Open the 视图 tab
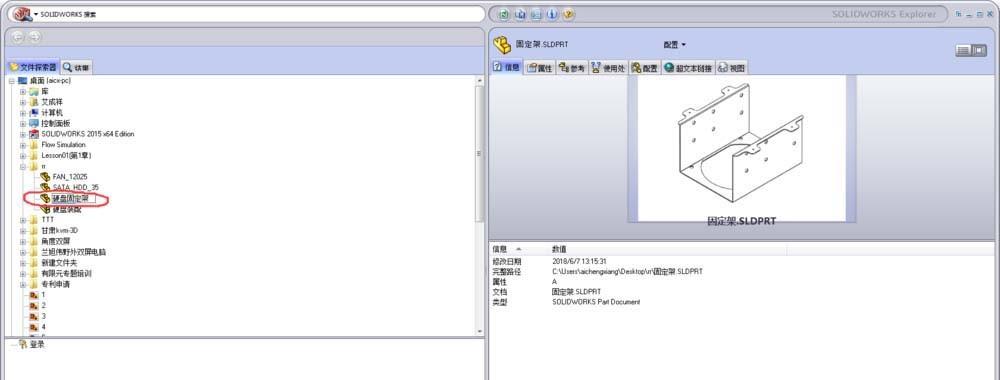Viewport: 1000px width, 380px height. pos(731,68)
